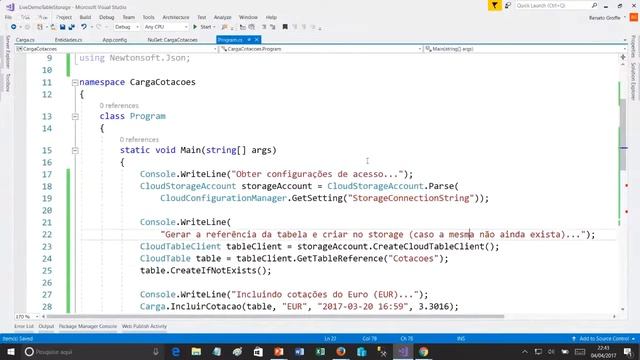This screenshot has height=360, width=640.
Task: Click the Save toolbar icon
Action: [62, 27]
